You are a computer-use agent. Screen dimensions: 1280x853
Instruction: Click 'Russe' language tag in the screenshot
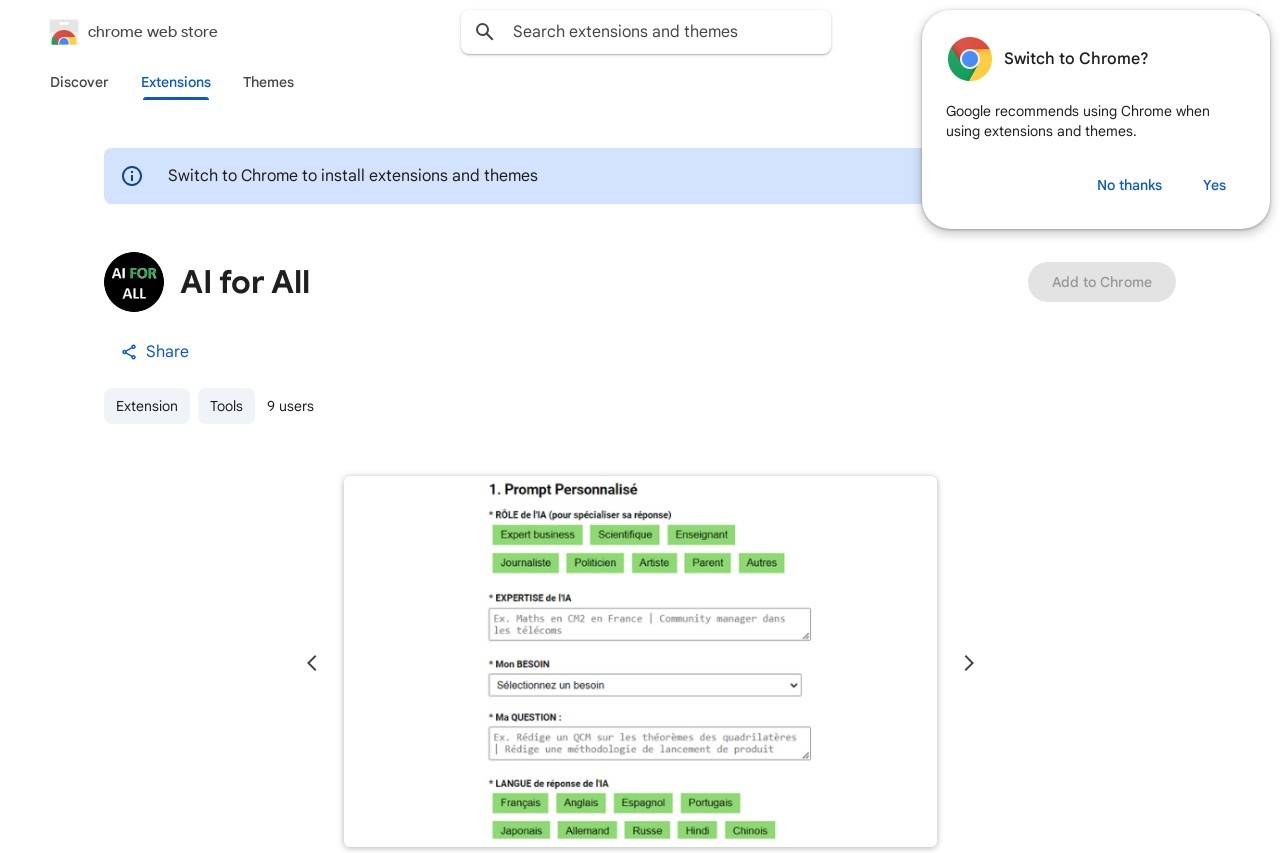(647, 831)
